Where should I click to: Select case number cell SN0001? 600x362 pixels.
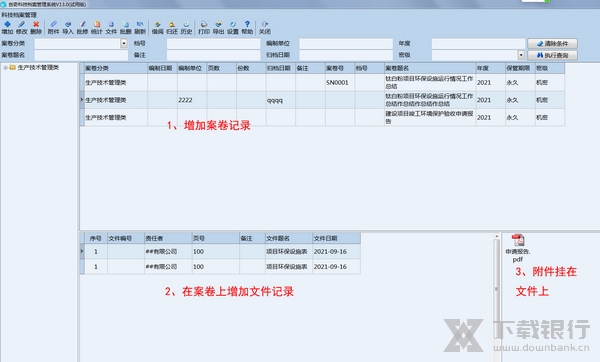coord(340,83)
